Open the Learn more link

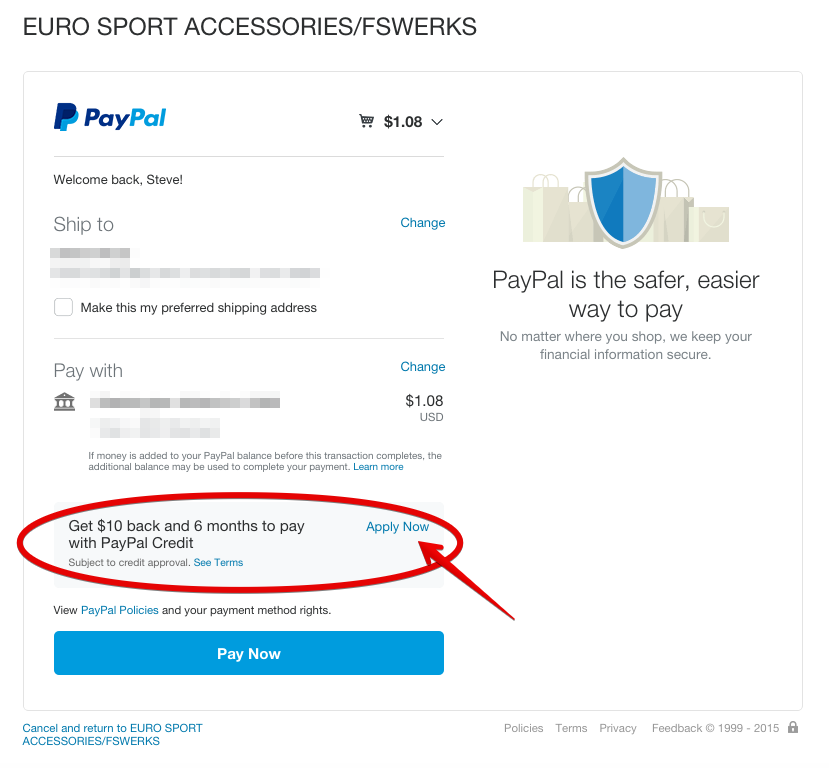coord(378,467)
